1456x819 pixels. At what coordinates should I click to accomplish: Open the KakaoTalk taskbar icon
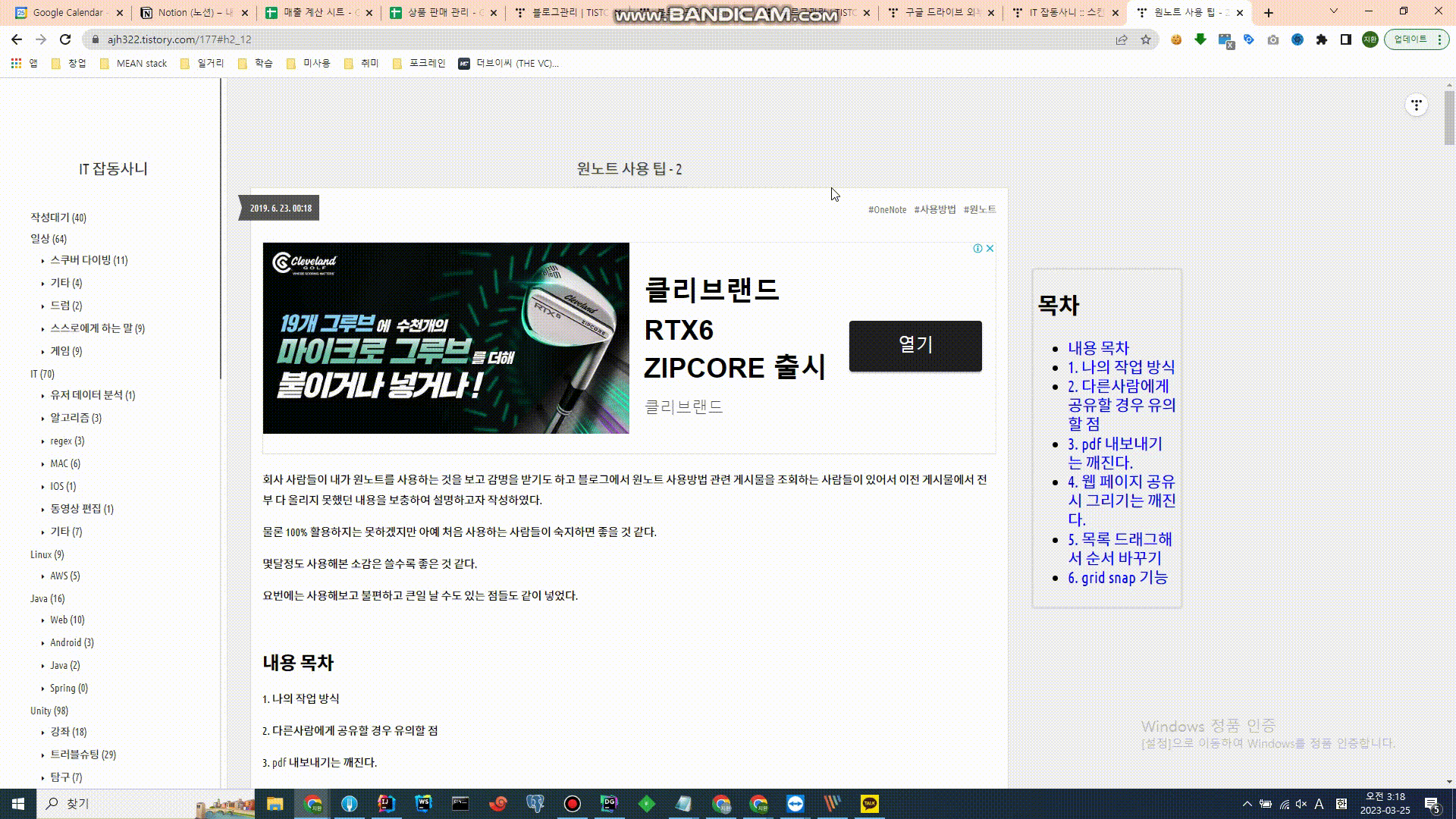click(869, 803)
